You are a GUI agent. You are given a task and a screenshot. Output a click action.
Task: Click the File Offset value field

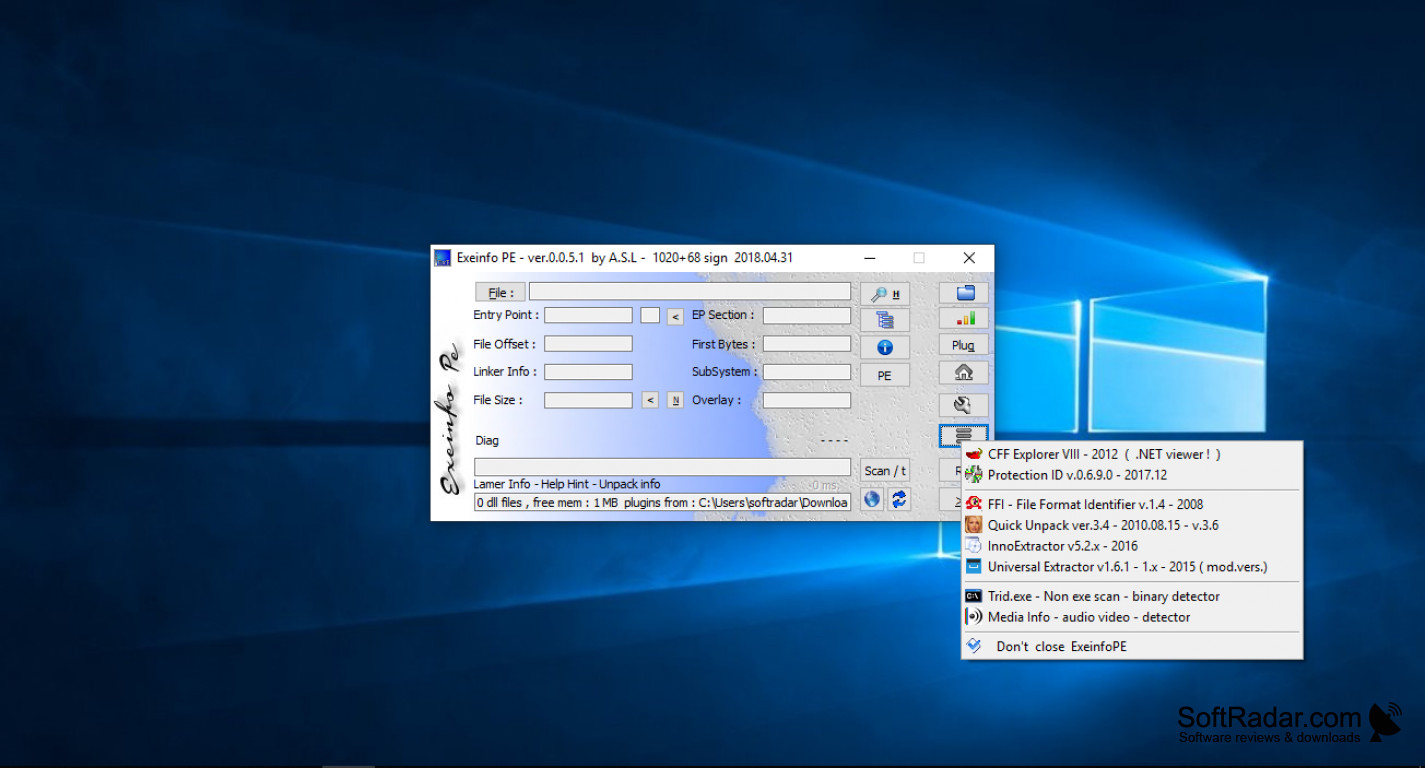588,344
